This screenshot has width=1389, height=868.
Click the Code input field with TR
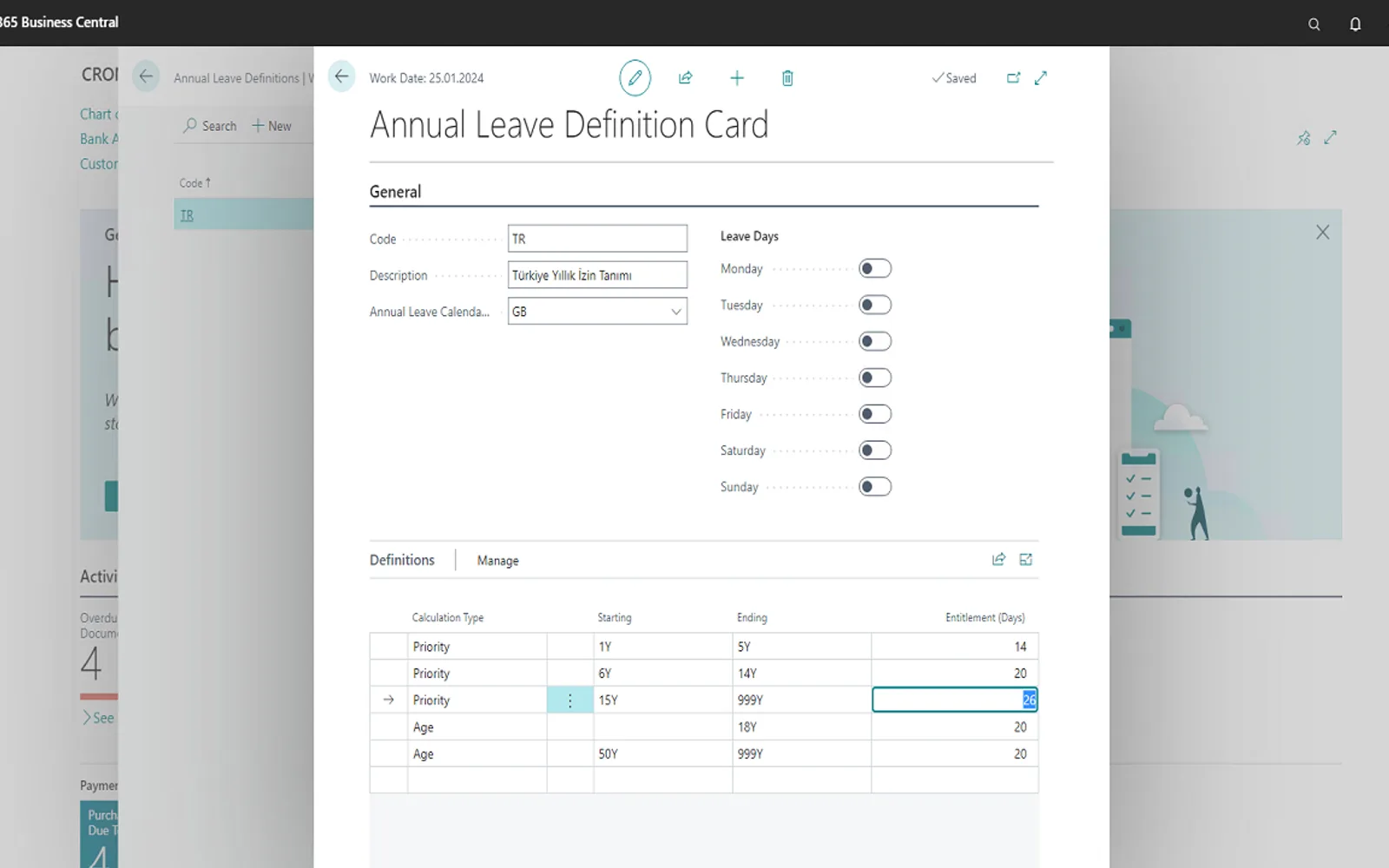coord(597,239)
